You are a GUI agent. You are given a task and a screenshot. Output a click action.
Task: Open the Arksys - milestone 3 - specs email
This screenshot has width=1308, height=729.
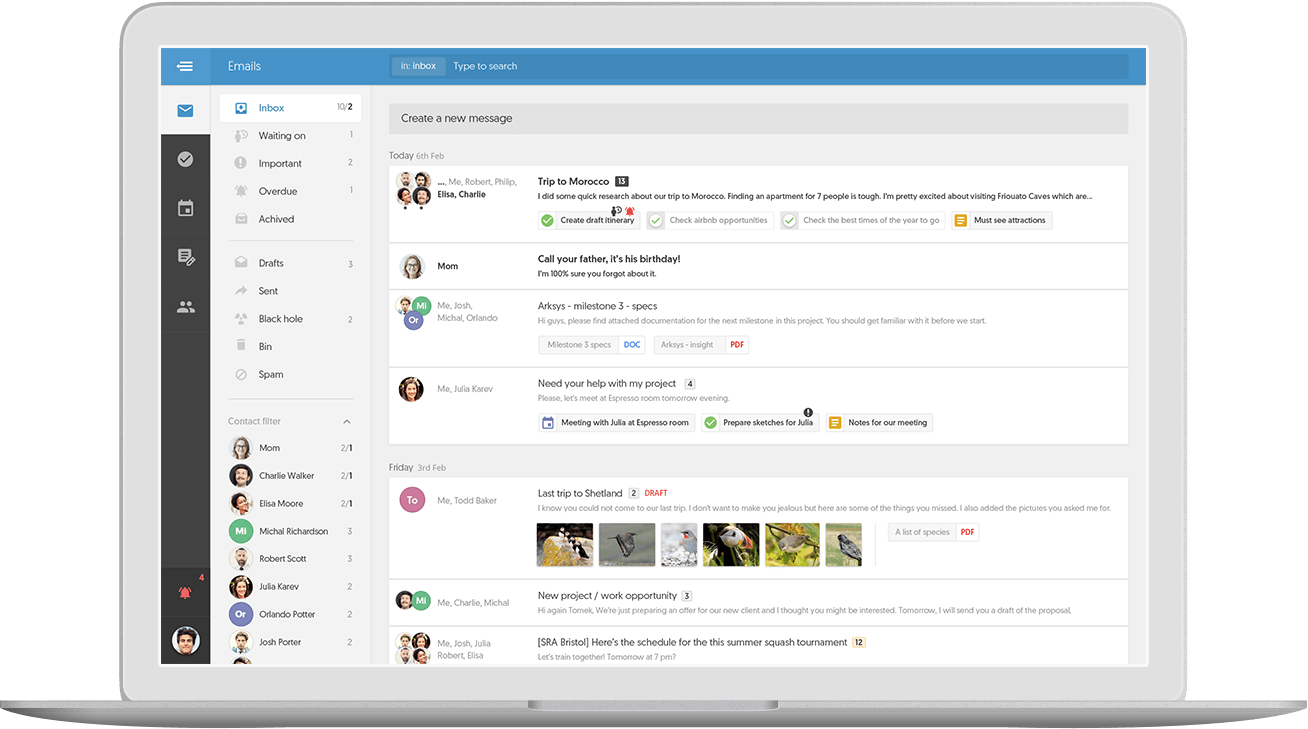(x=758, y=328)
